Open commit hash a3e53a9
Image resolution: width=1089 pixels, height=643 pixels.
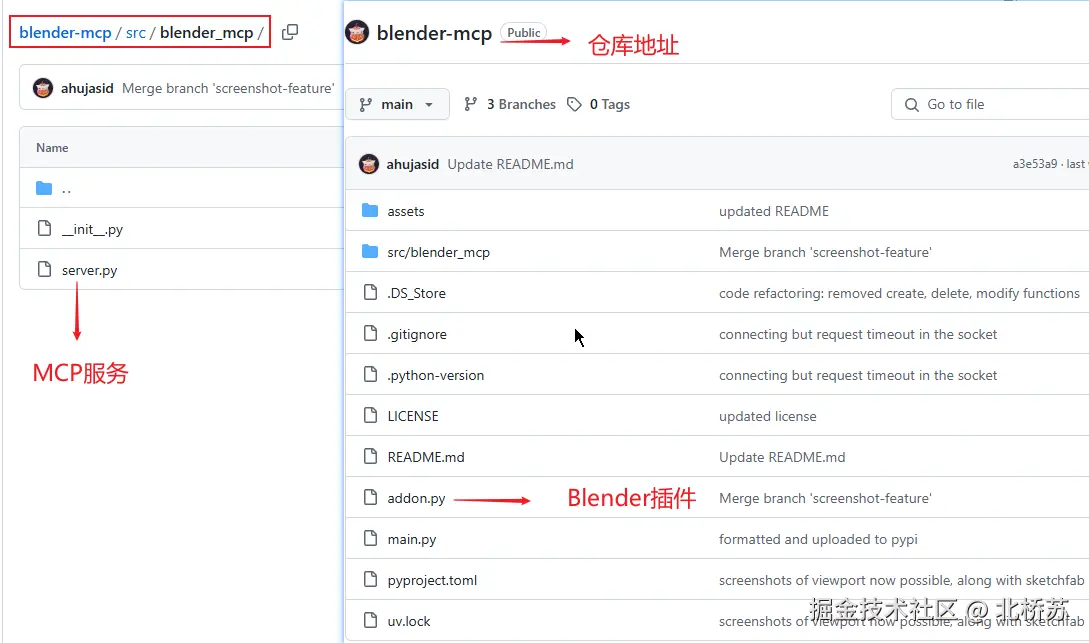point(1035,164)
